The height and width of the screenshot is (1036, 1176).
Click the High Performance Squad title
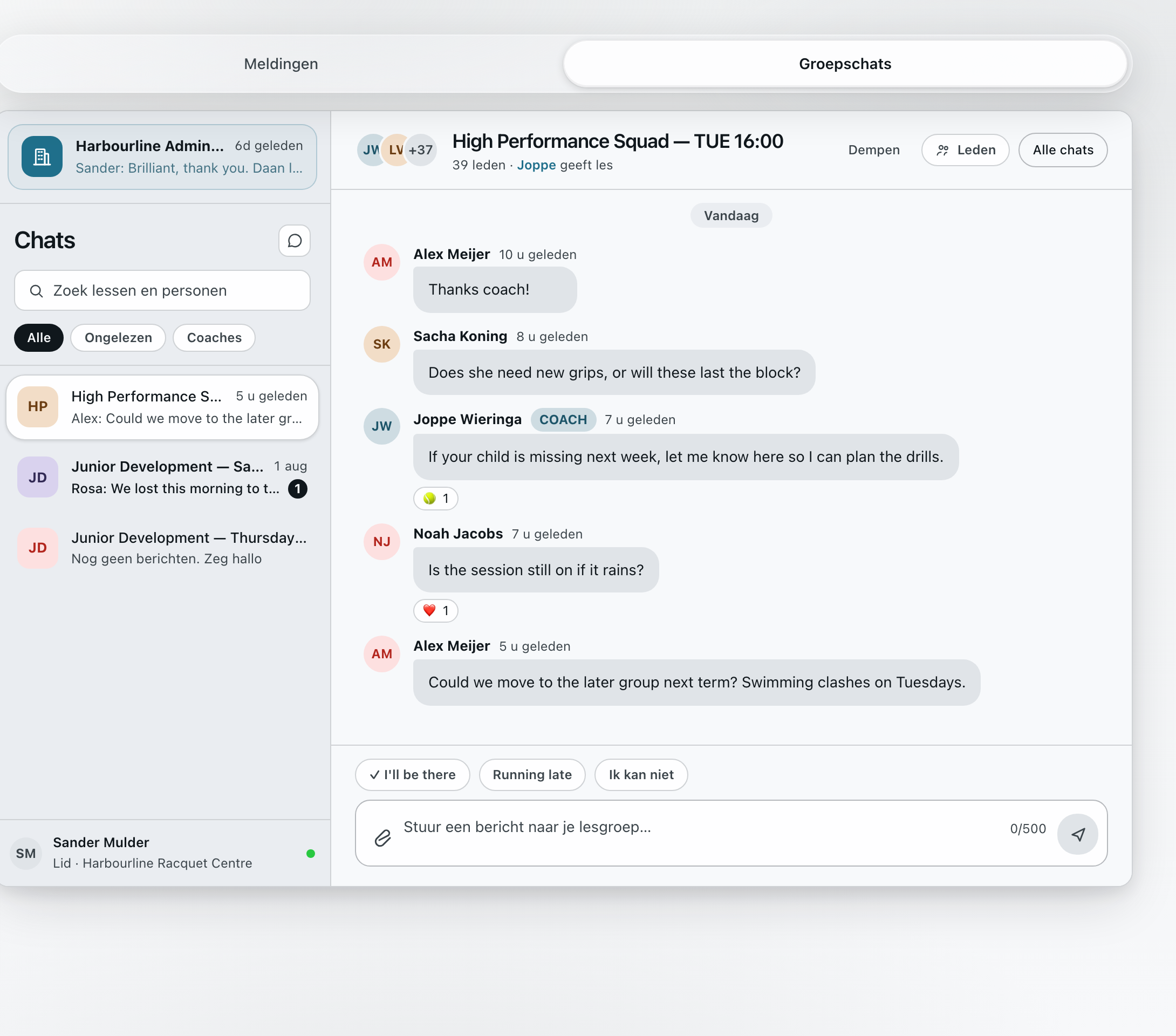[617, 141]
